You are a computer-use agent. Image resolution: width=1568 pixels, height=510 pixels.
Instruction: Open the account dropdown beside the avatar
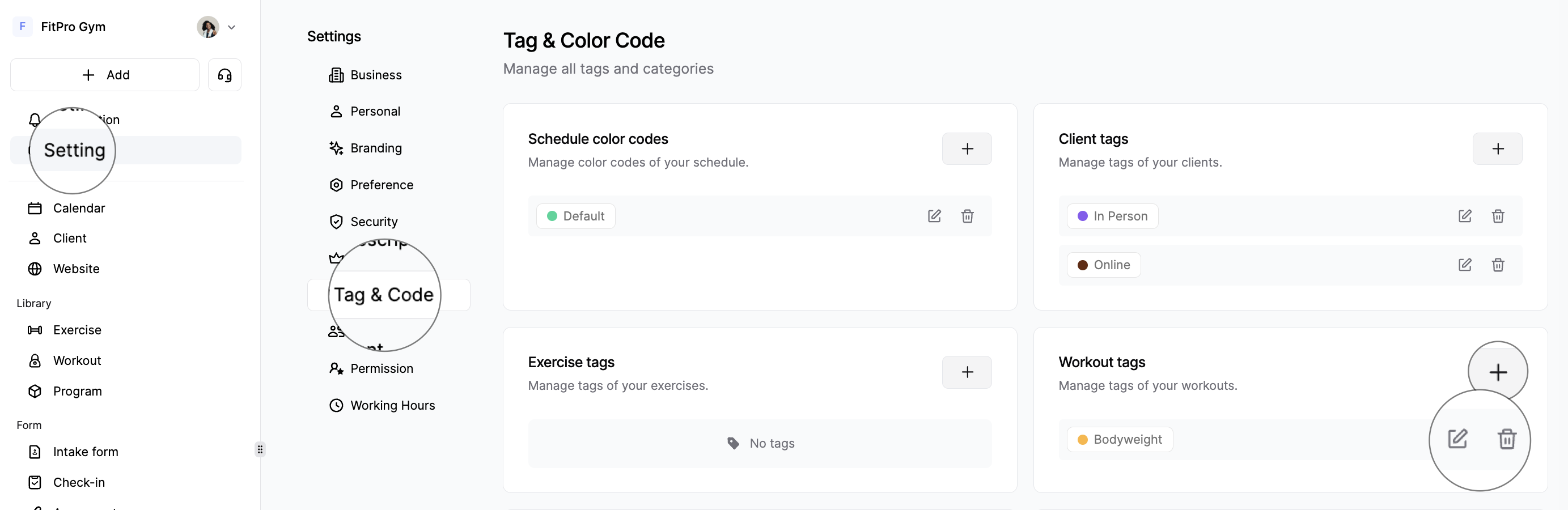(232, 27)
